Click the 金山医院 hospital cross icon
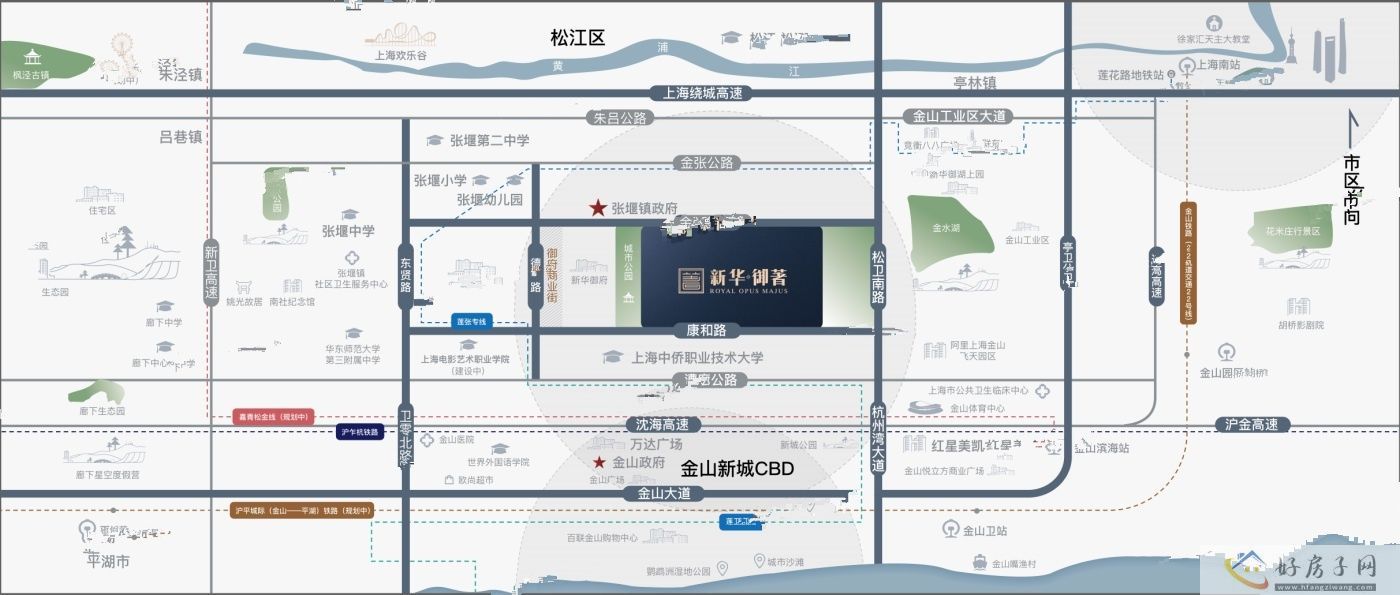1400x595 pixels. coord(428,439)
